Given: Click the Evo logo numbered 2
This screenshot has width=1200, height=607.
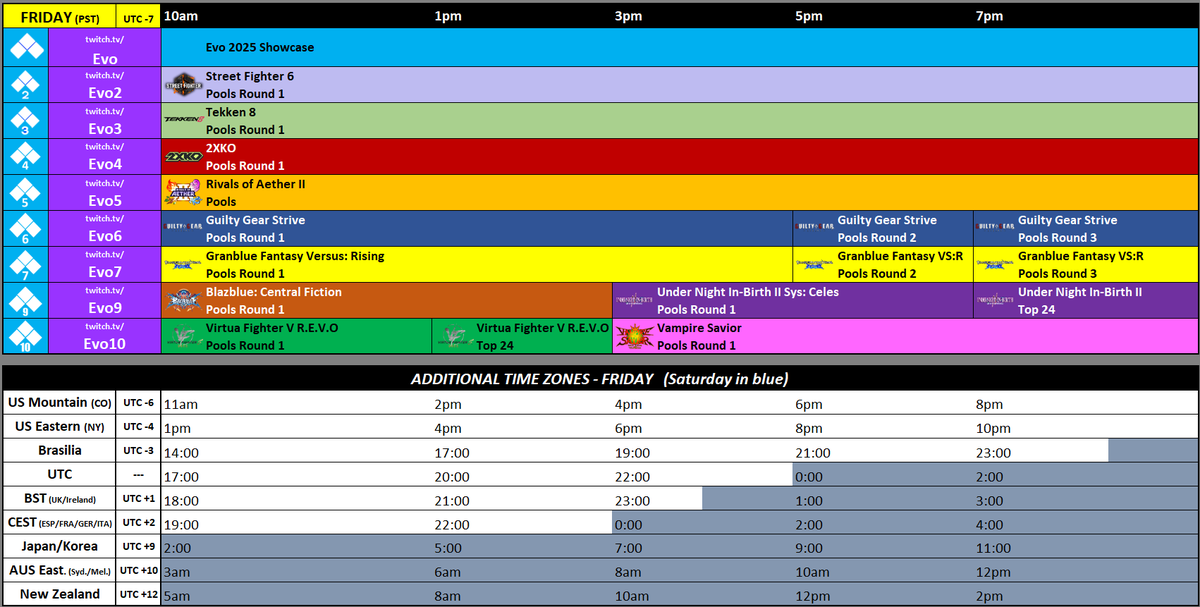Looking at the screenshot, I should click(x=25, y=85).
